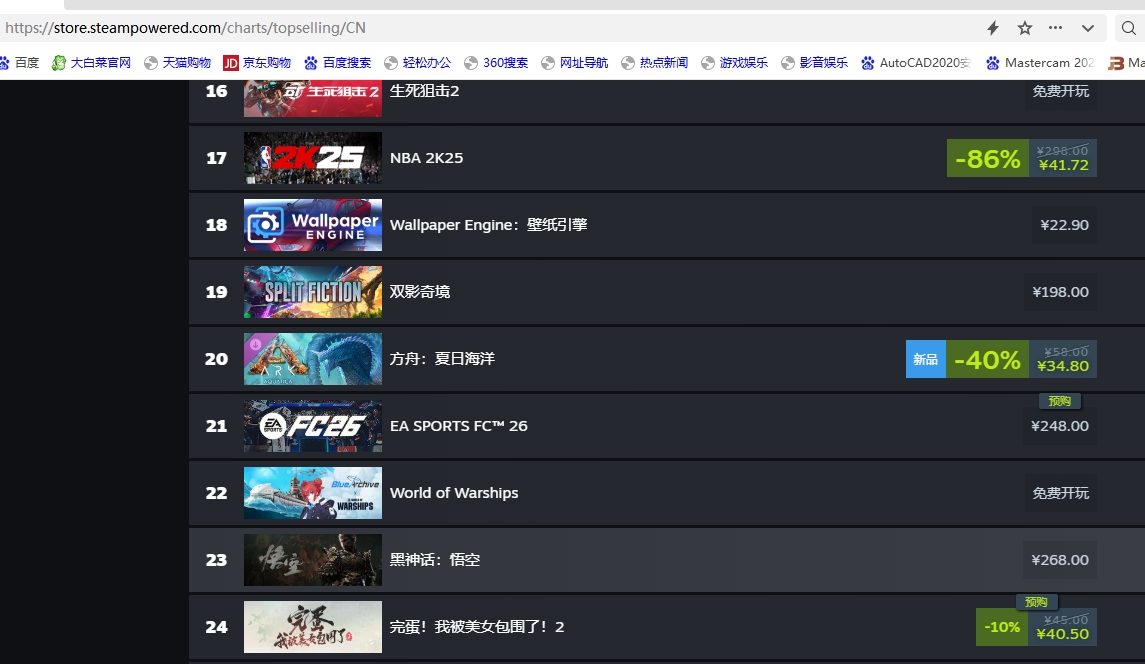Click the -86% discount badge
This screenshot has height=664, width=1145.
[x=987, y=159]
